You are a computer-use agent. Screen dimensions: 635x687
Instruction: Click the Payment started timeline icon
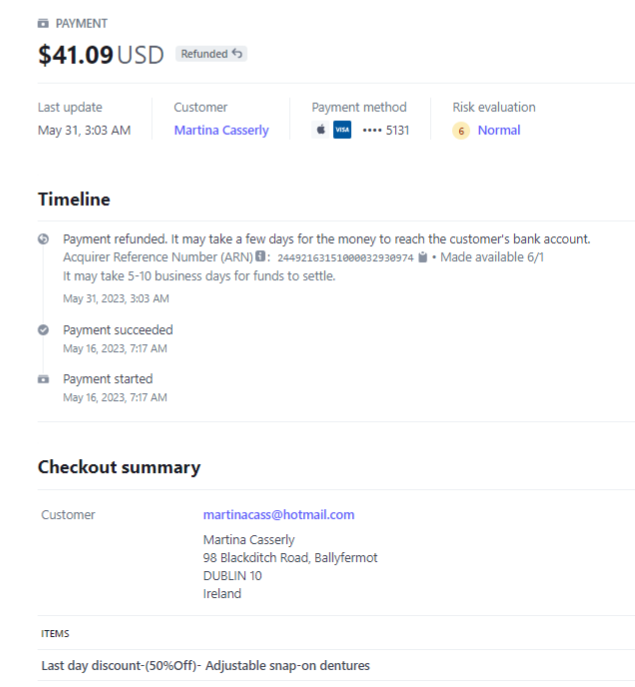[43, 379]
